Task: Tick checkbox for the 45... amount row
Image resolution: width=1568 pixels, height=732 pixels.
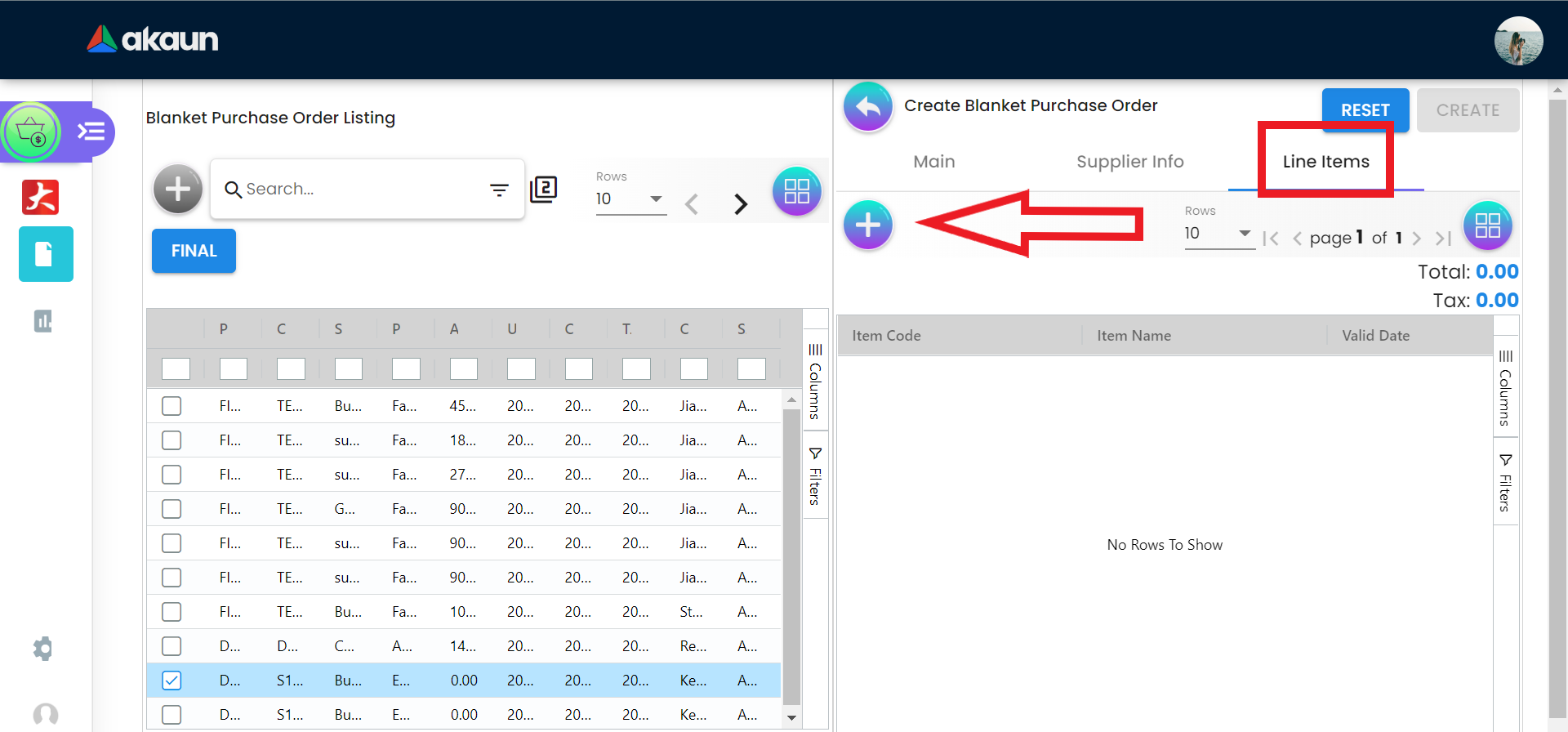Action: [171, 406]
